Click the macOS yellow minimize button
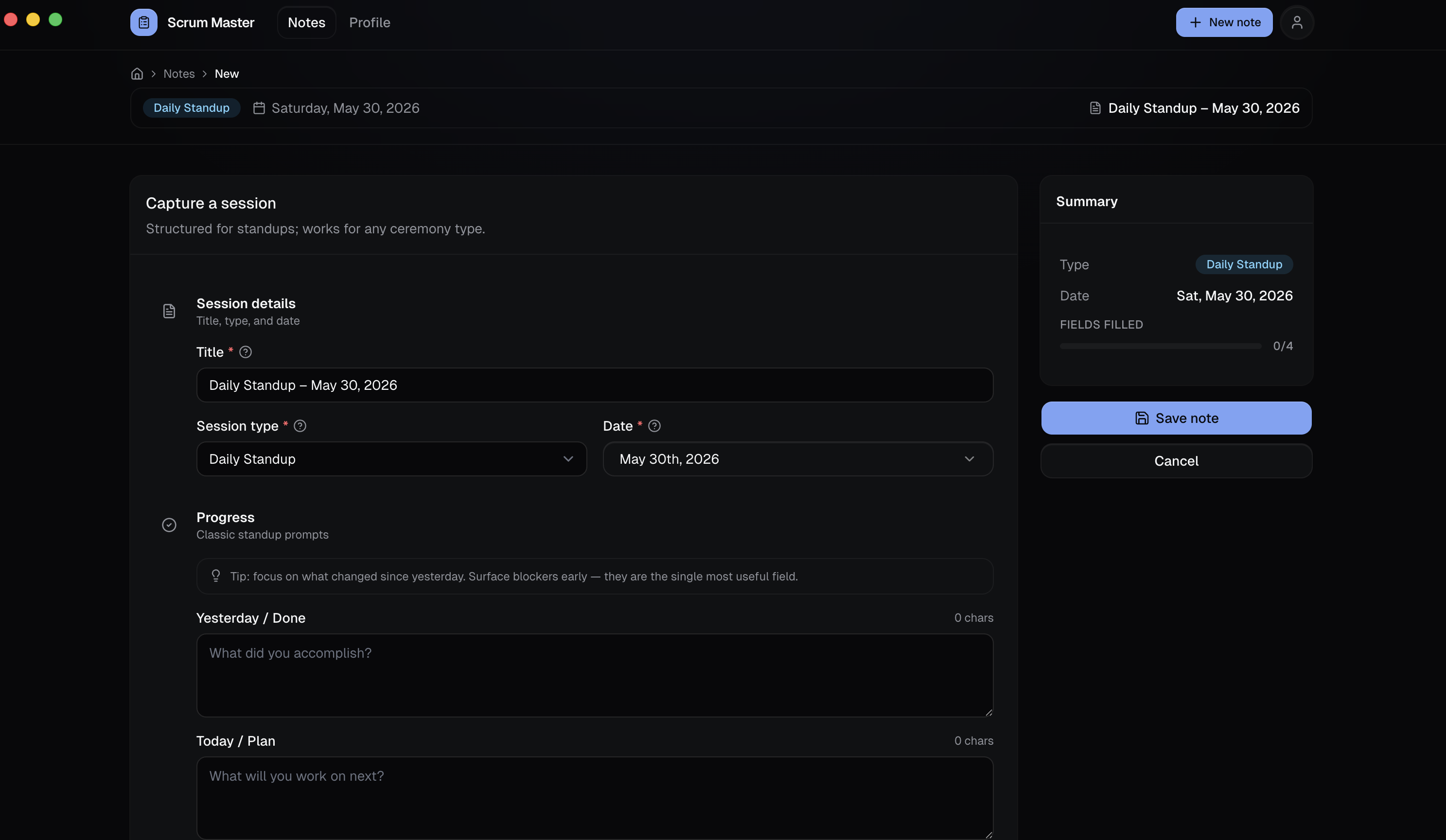 [x=33, y=19]
